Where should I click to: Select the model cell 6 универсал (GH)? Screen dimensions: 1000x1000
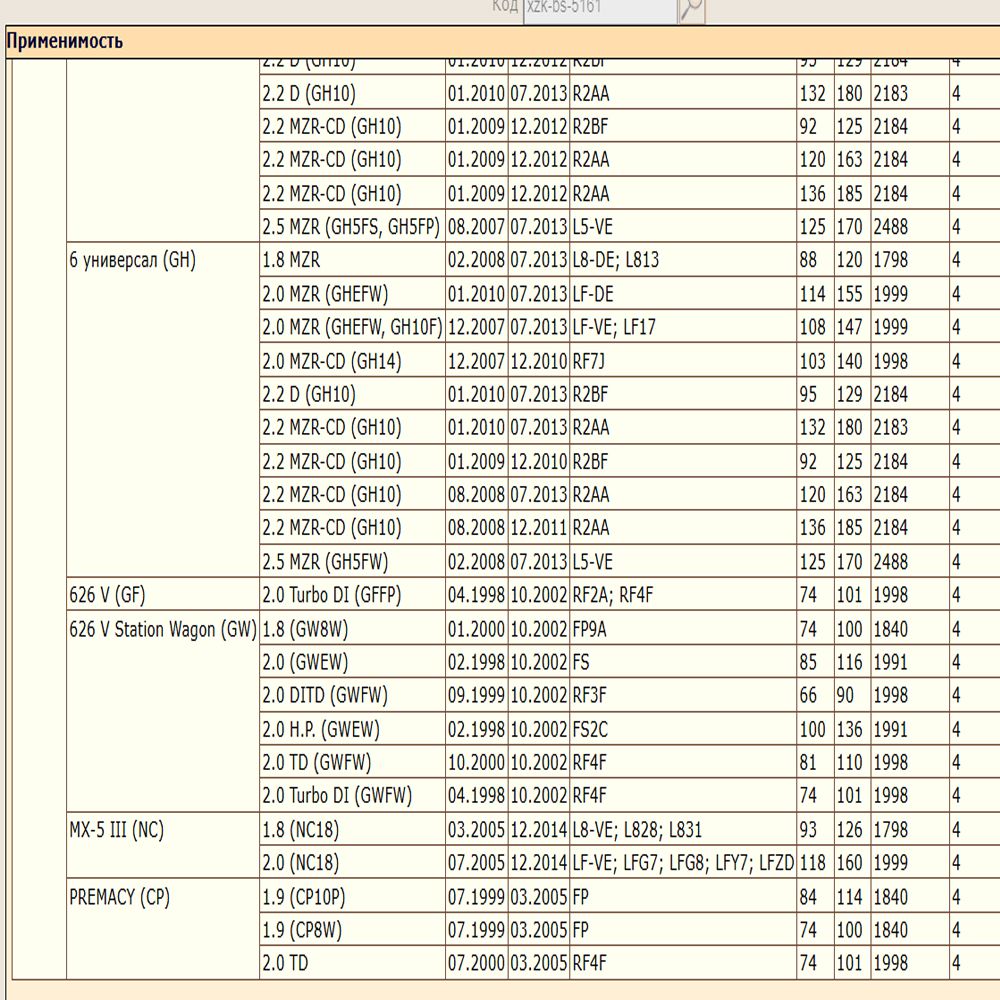coord(163,409)
